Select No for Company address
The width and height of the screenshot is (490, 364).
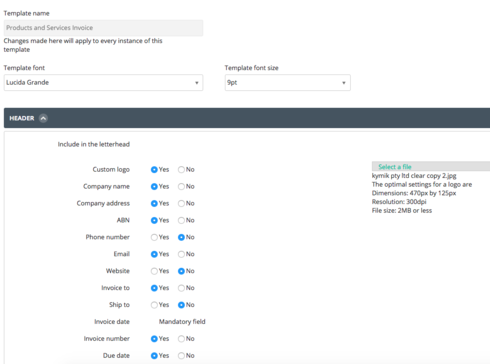181,203
